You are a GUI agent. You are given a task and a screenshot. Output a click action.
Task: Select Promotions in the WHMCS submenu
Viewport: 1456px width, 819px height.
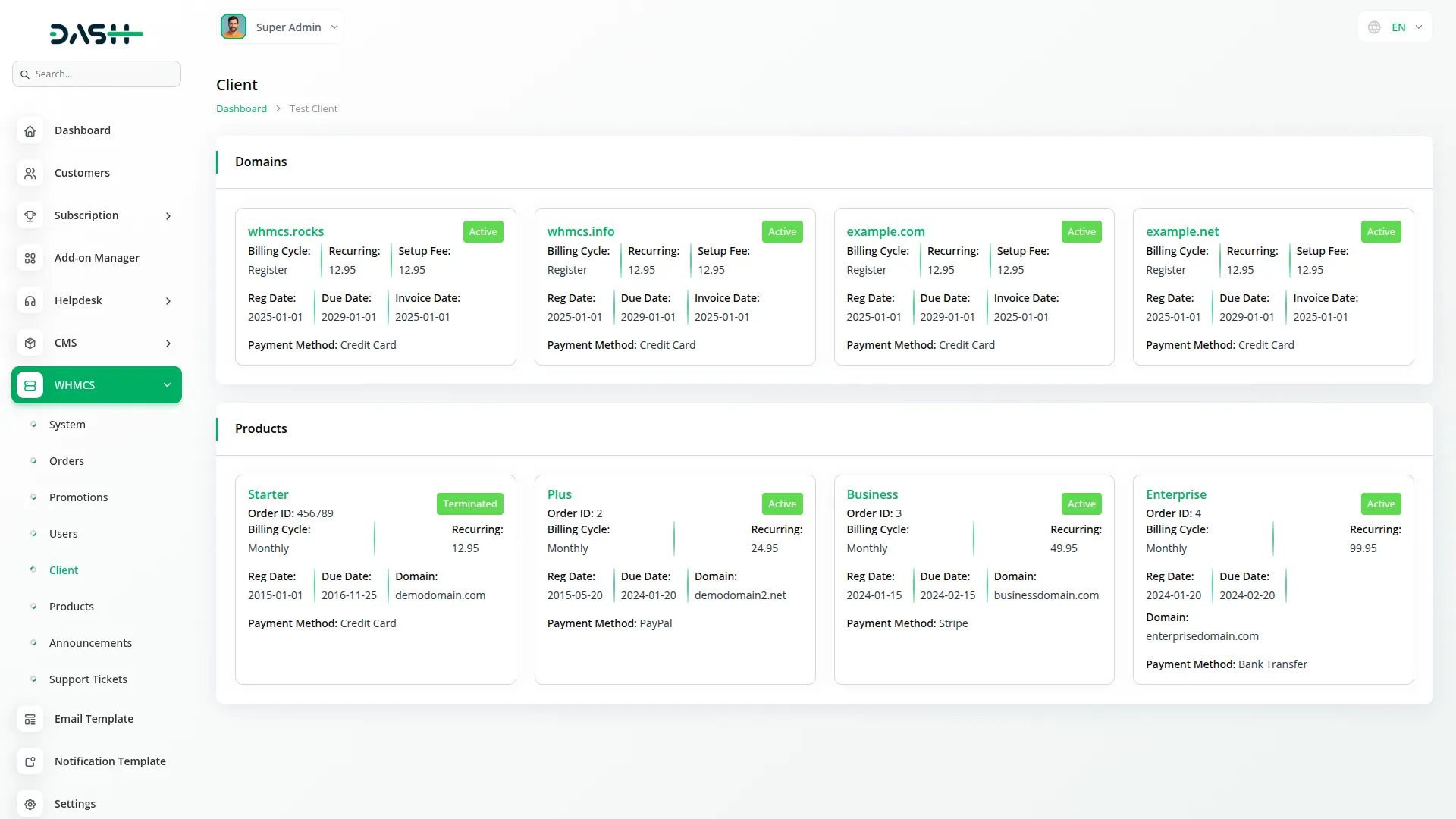[78, 497]
